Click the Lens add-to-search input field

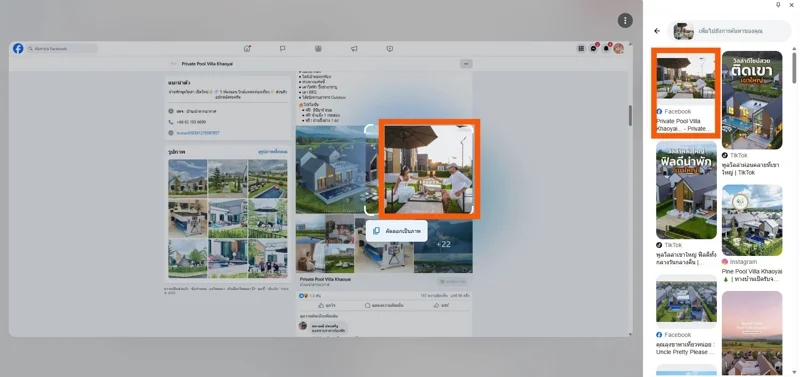tap(729, 31)
